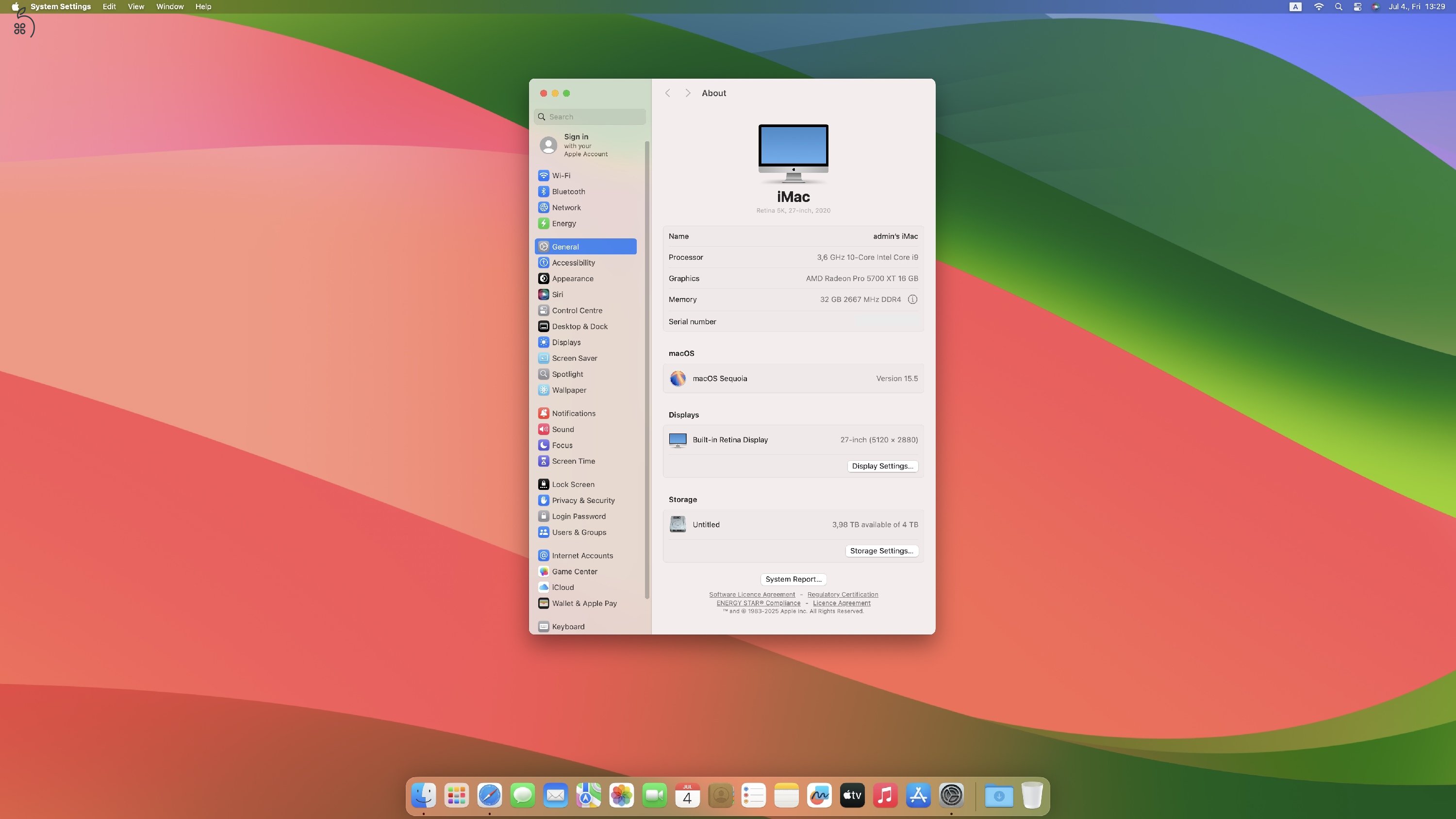Open Wallet & Apple Pay settings
The width and height of the screenshot is (1456, 819).
[x=585, y=603]
